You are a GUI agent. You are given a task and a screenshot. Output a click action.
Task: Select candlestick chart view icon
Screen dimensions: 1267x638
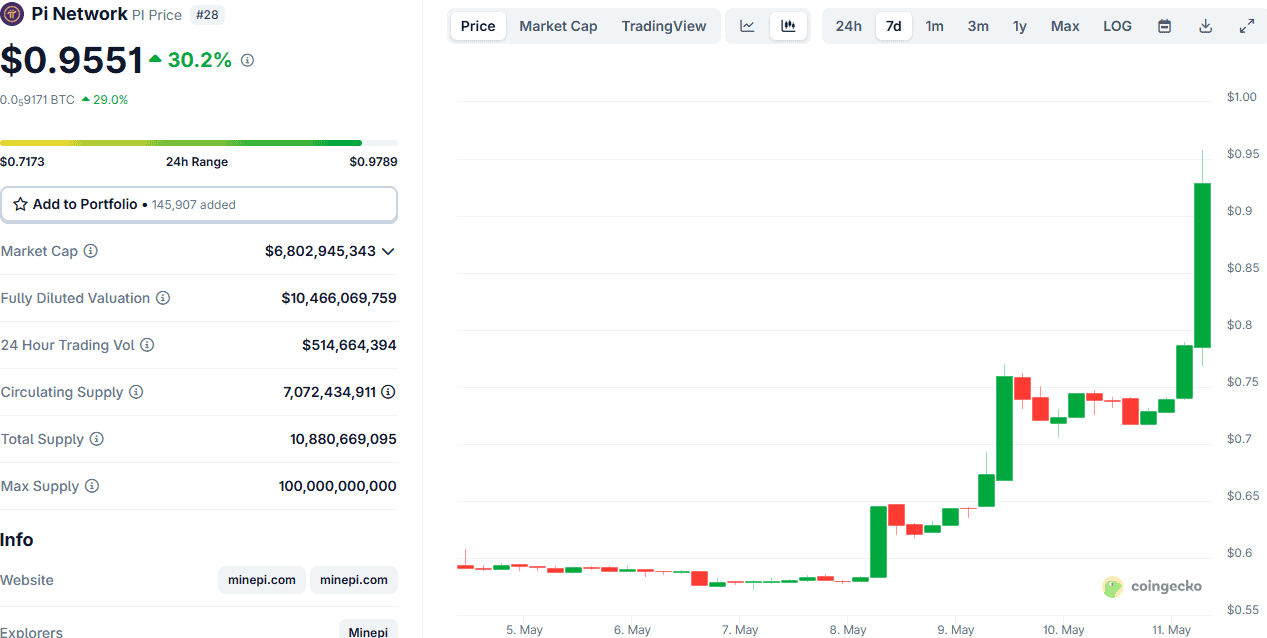pyautogui.click(x=788, y=26)
